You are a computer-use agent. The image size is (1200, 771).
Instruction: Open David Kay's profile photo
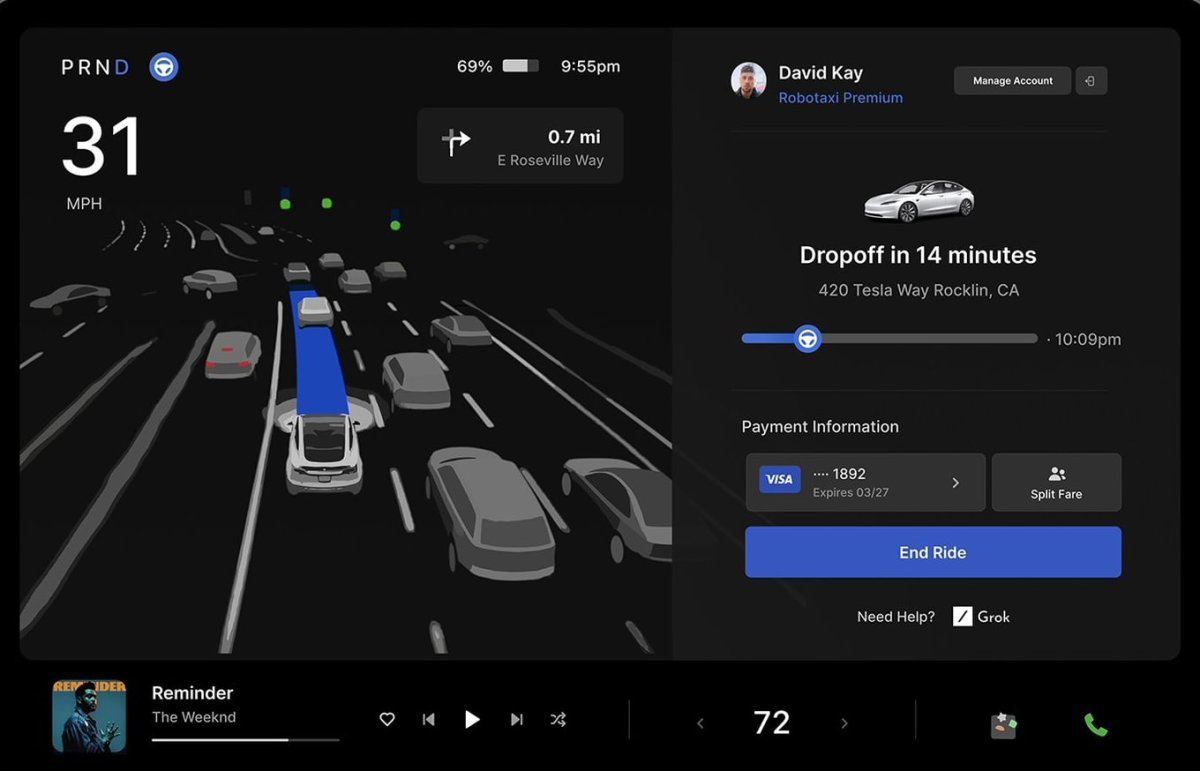(x=749, y=81)
